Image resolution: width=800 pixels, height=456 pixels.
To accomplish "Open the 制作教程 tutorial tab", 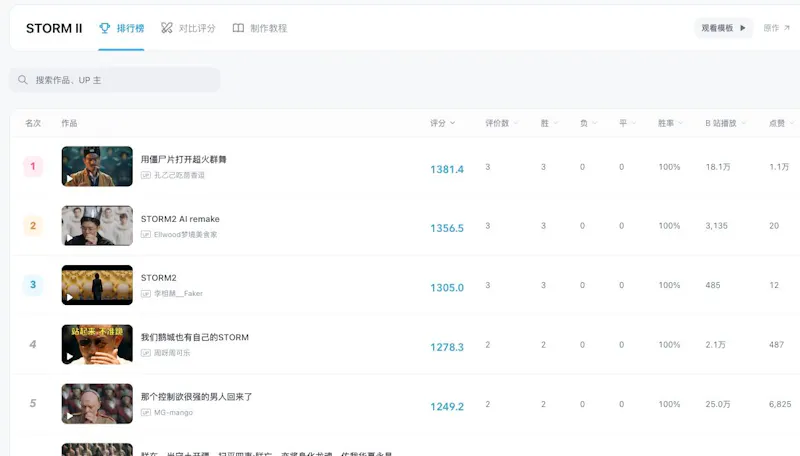I will (x=260, y=28).
